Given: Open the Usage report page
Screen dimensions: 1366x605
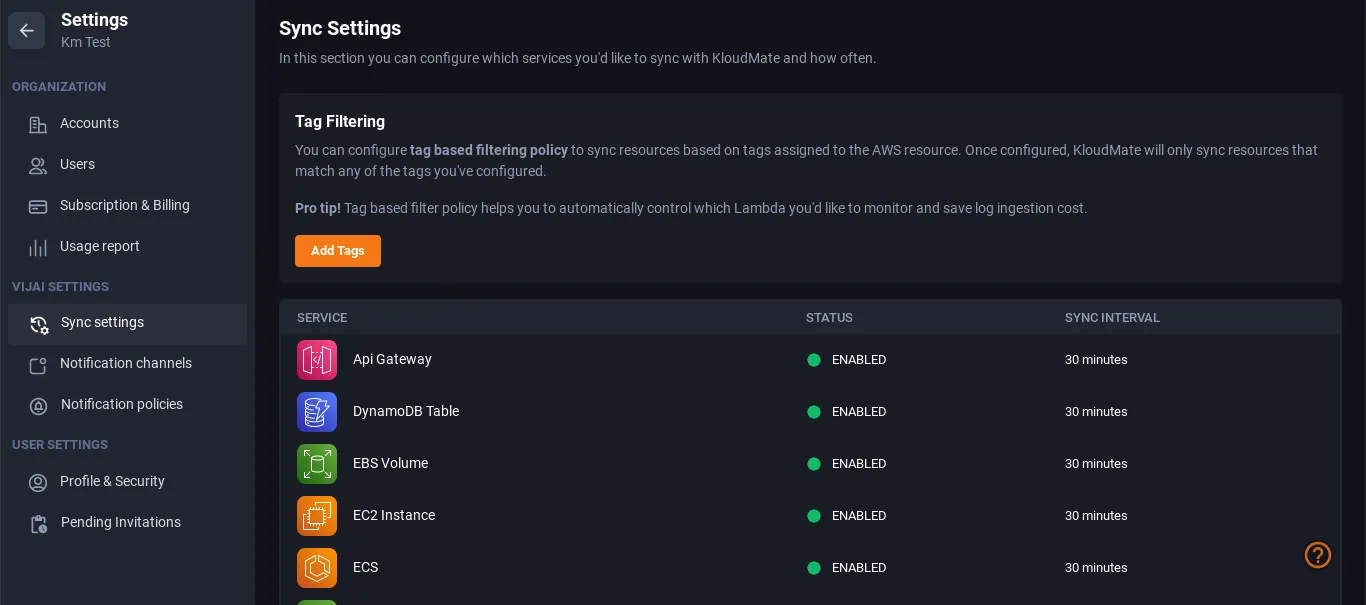Looking at the screenshot, I should 127,246.
